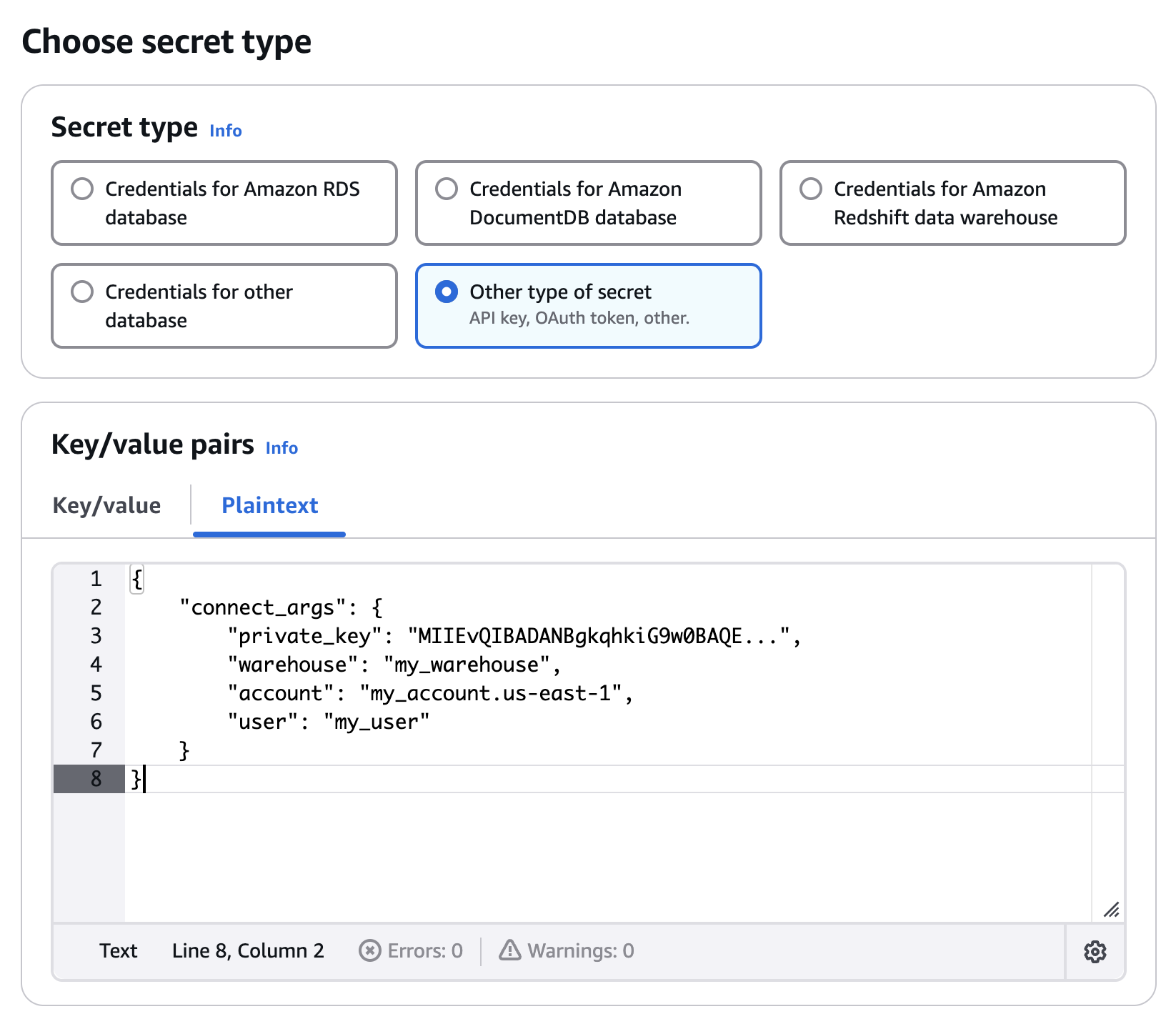Switch to the Key/value tab

106,505
